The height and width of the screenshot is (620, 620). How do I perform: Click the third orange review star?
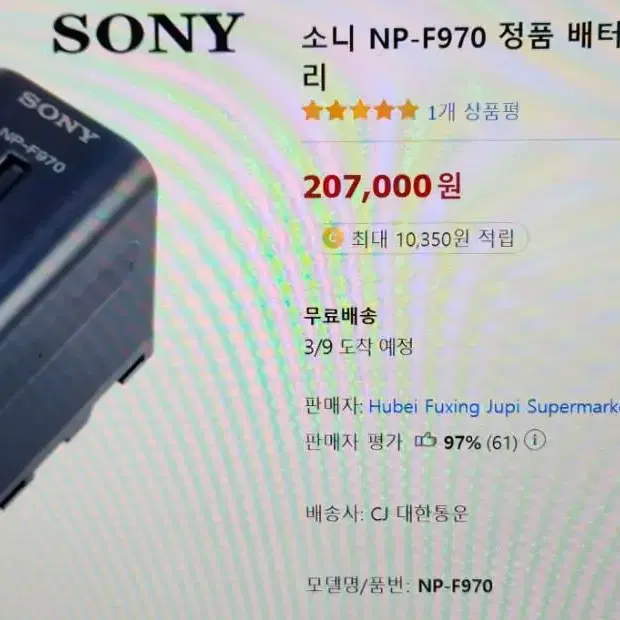tap(360, 111)
